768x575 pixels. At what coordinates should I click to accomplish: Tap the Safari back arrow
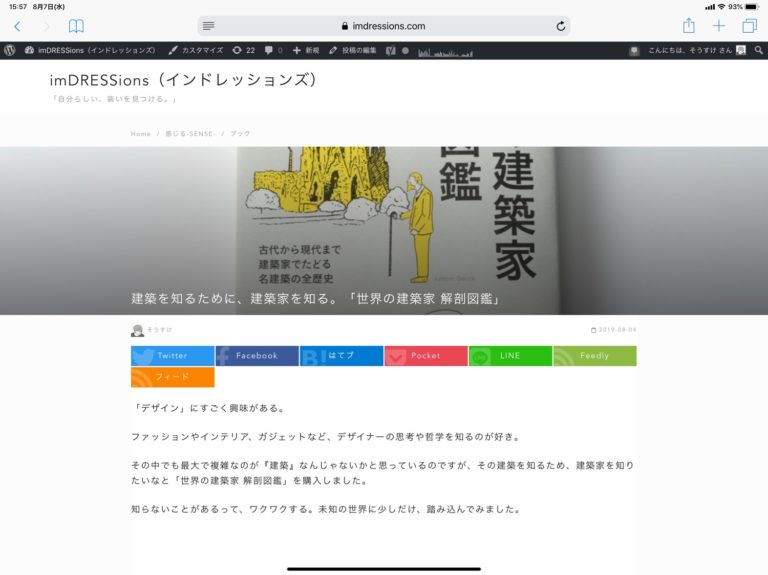coord(18,26)
